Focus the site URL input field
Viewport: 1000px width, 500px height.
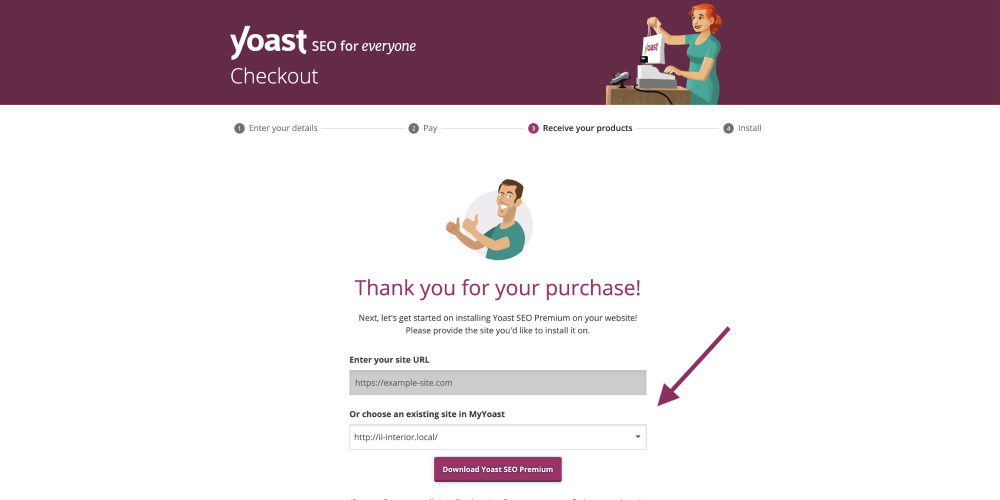[498, 382]
